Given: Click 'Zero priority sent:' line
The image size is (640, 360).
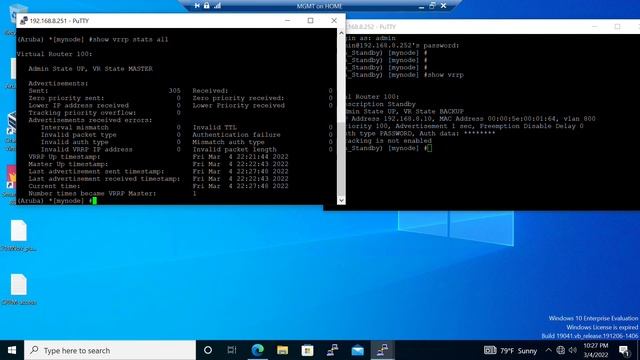Looking at the screenshot, I should 66,98.
